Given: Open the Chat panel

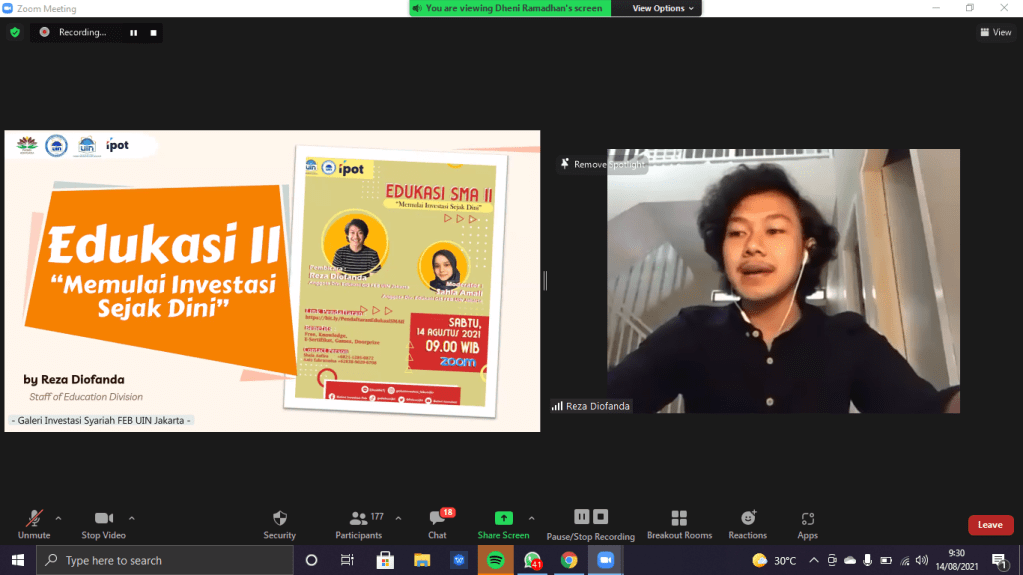Looking at the screenshot, I should click(437, 518).
